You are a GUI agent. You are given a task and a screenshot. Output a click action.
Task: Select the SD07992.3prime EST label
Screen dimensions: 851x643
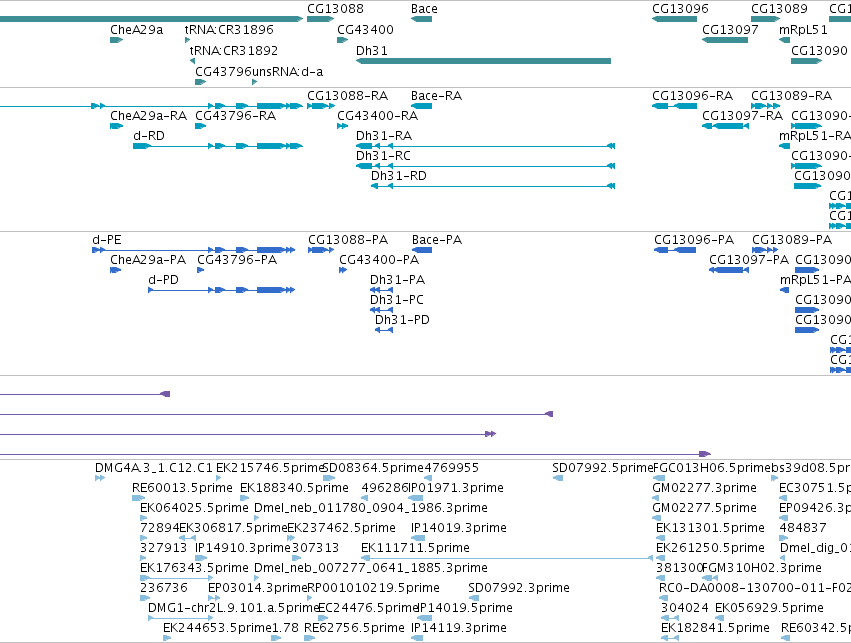pyautogui.click(x=519, y=588)
